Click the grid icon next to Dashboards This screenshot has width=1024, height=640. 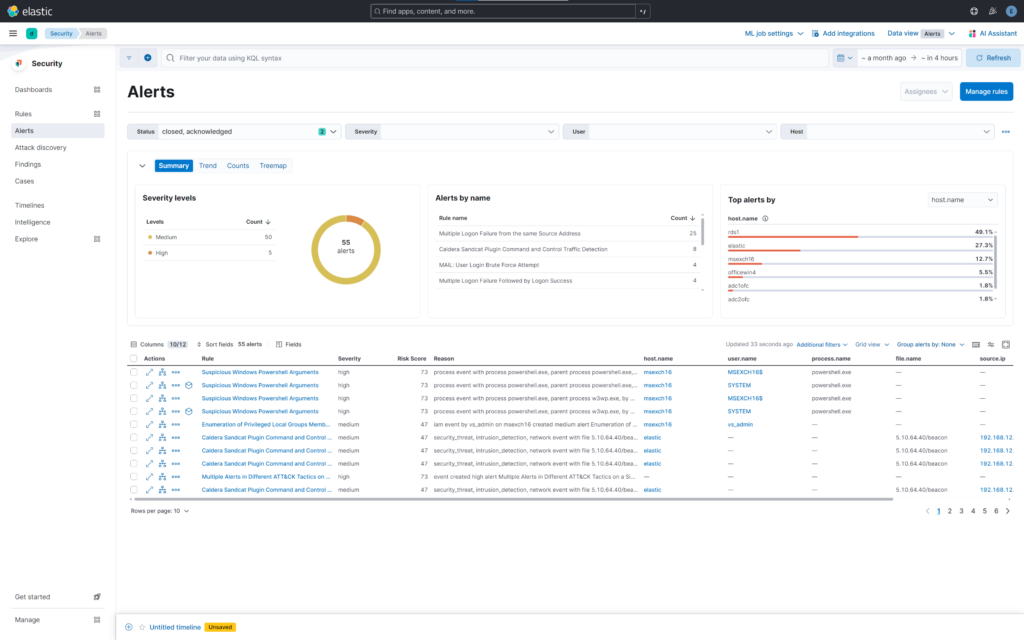97,89
